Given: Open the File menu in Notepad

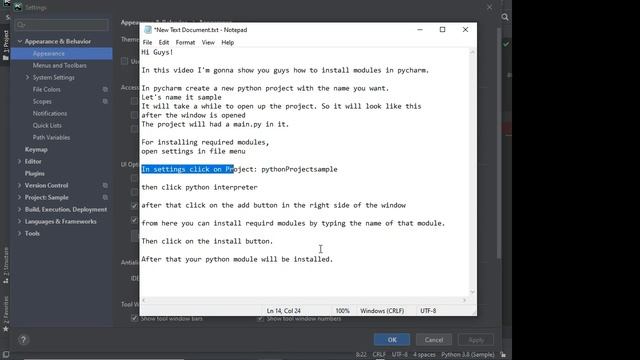Looking at the screenshot, I should point(147,42).
